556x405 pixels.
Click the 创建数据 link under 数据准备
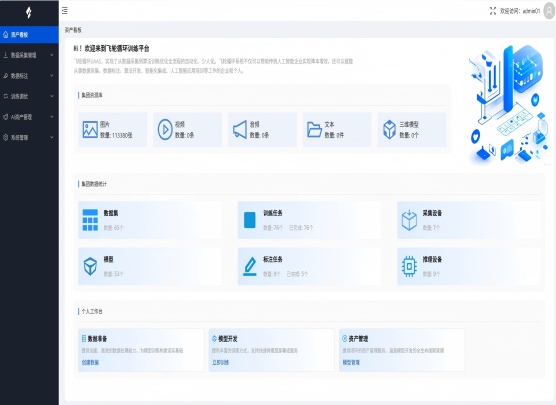tap(90, 362)
